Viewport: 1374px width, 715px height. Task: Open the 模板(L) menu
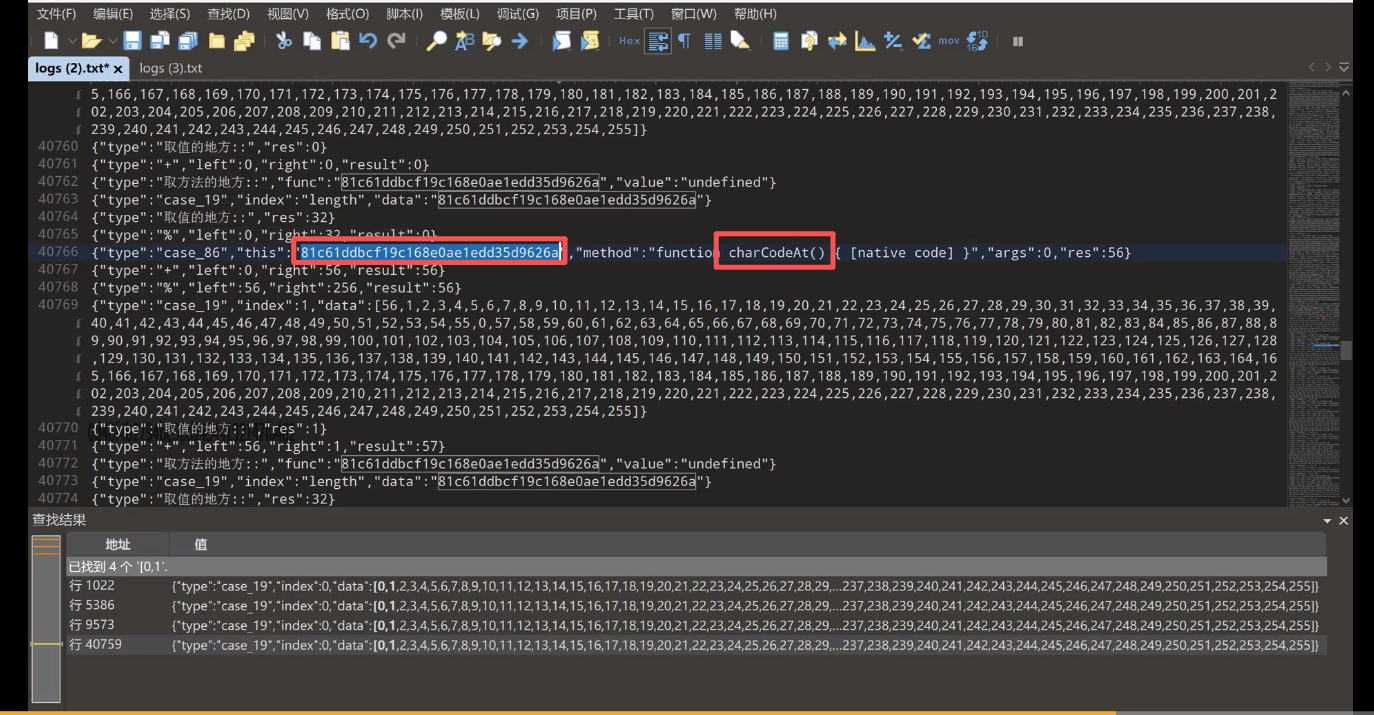click(x=460, y=14)
